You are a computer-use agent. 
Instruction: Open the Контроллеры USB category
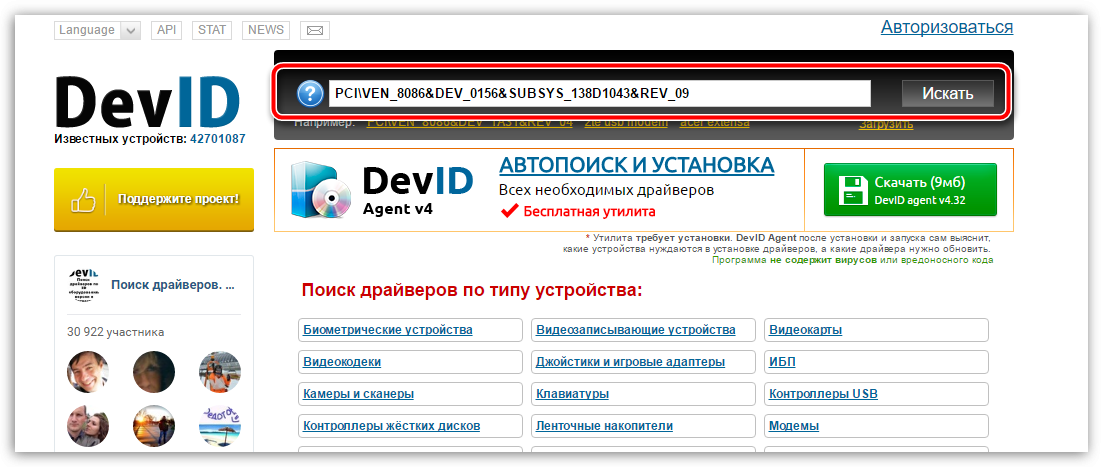click(x=823, y=394)
